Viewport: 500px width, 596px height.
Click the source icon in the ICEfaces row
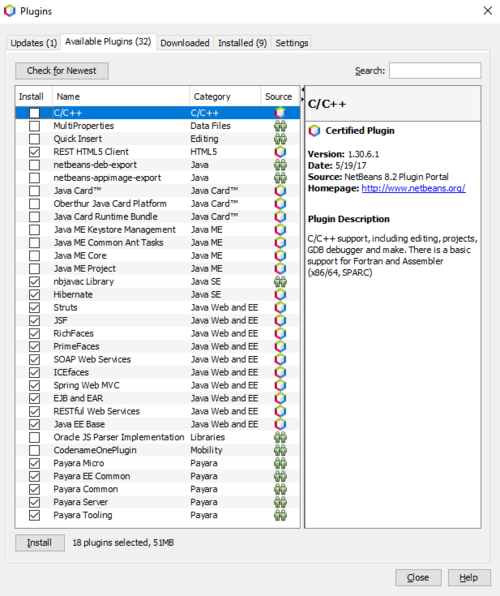pyautogui.click(x=280, y=372)
